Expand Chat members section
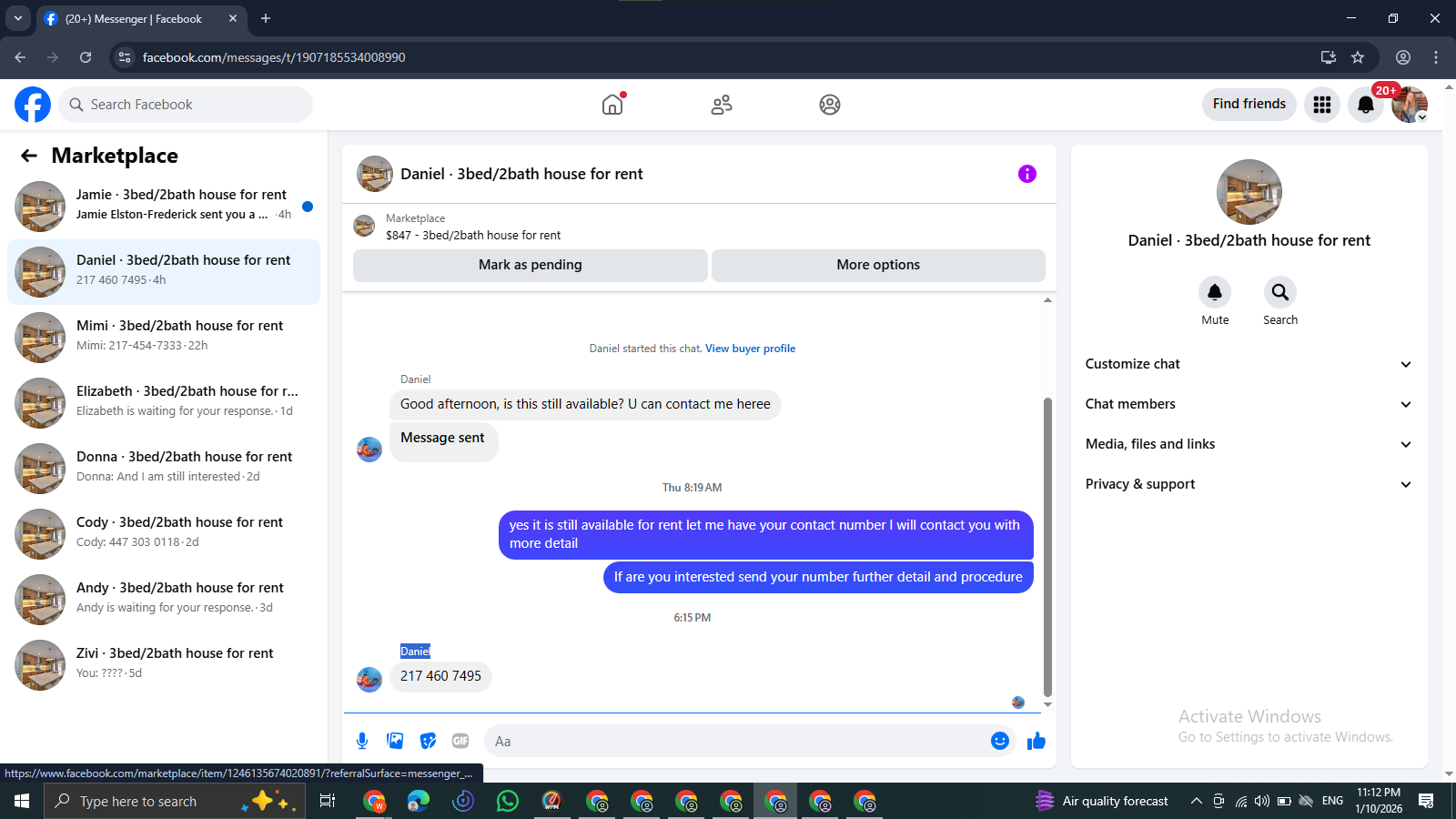The image size is (1456, 819). [1249, 404]
